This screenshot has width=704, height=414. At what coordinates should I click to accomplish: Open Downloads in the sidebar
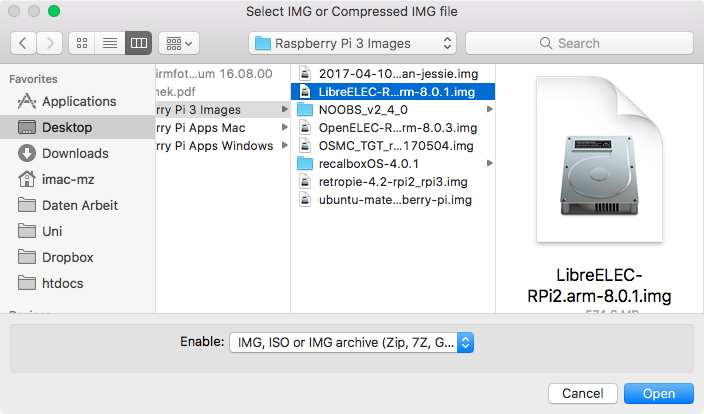coord(77,153)
